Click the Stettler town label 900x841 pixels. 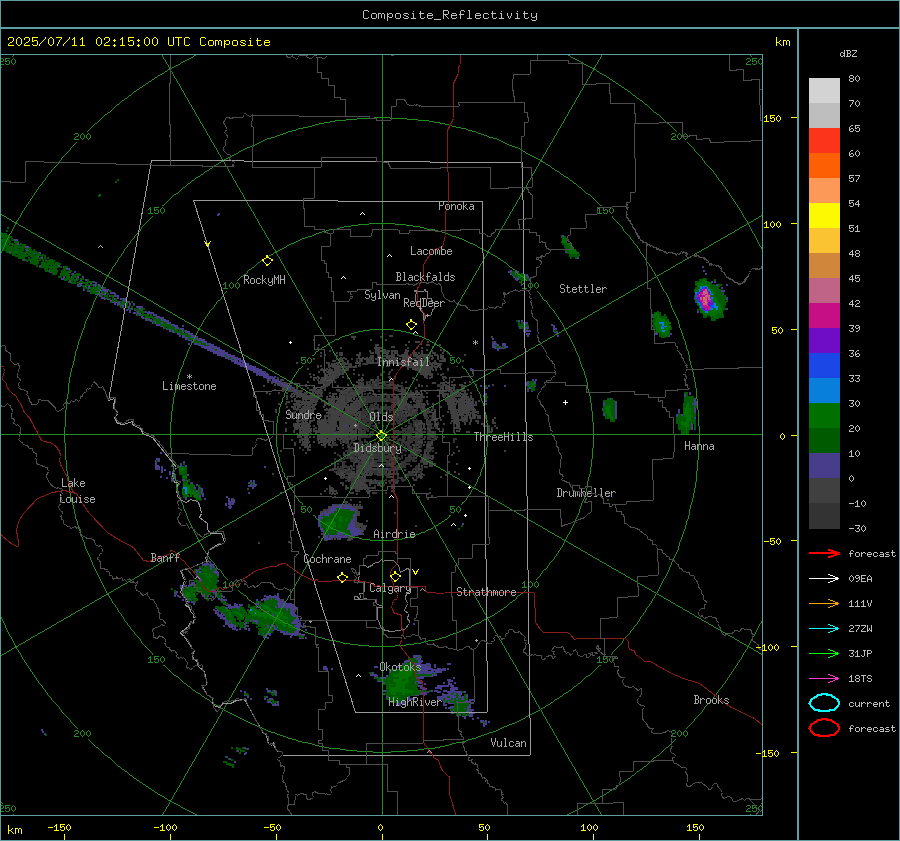pos(583,289)
